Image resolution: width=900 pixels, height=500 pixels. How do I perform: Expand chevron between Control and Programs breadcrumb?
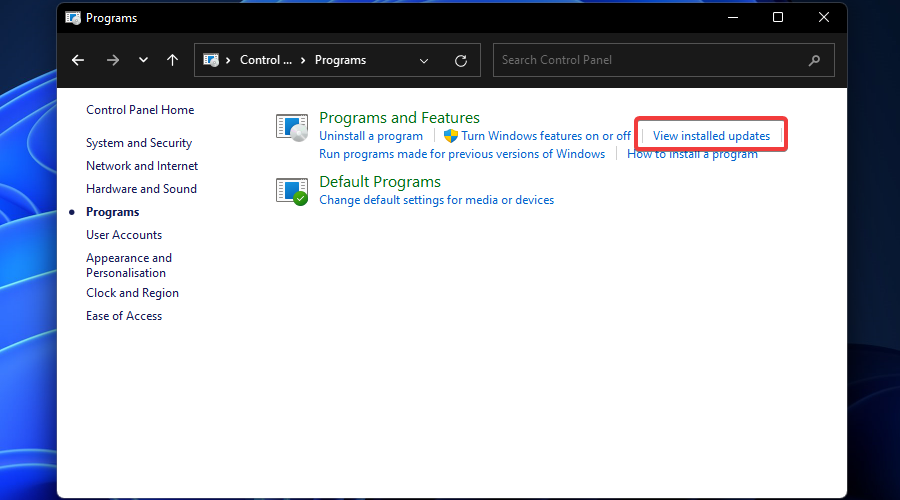pyautogui.click(x=303, y=60)
